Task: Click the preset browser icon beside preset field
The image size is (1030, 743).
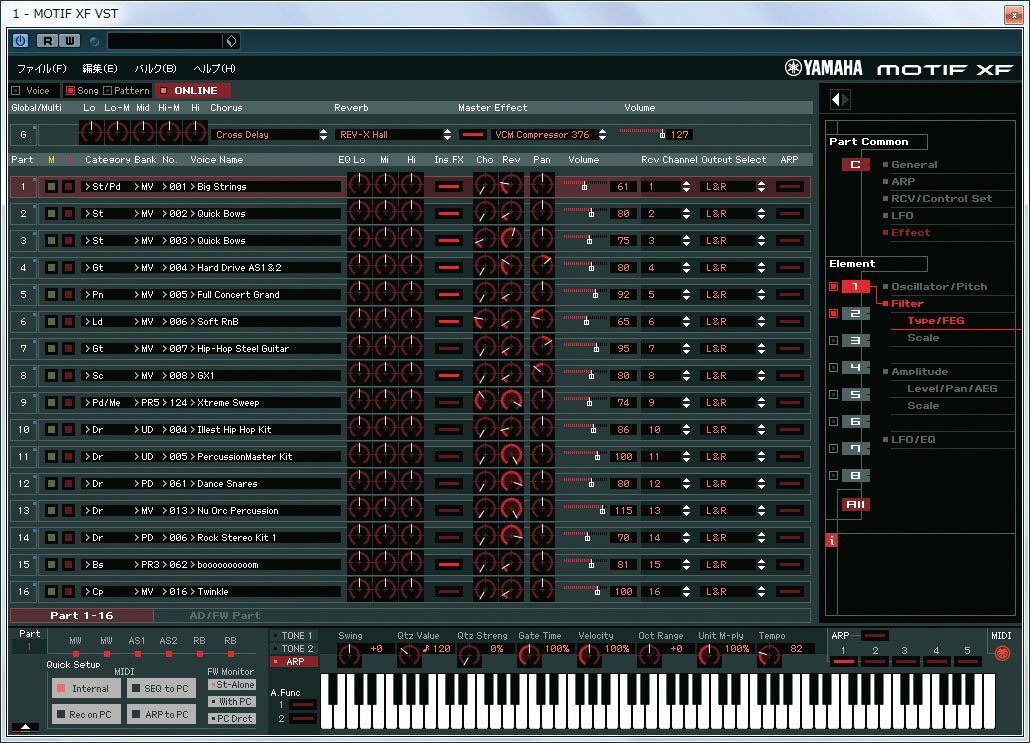Action: [x=231, y=41]
